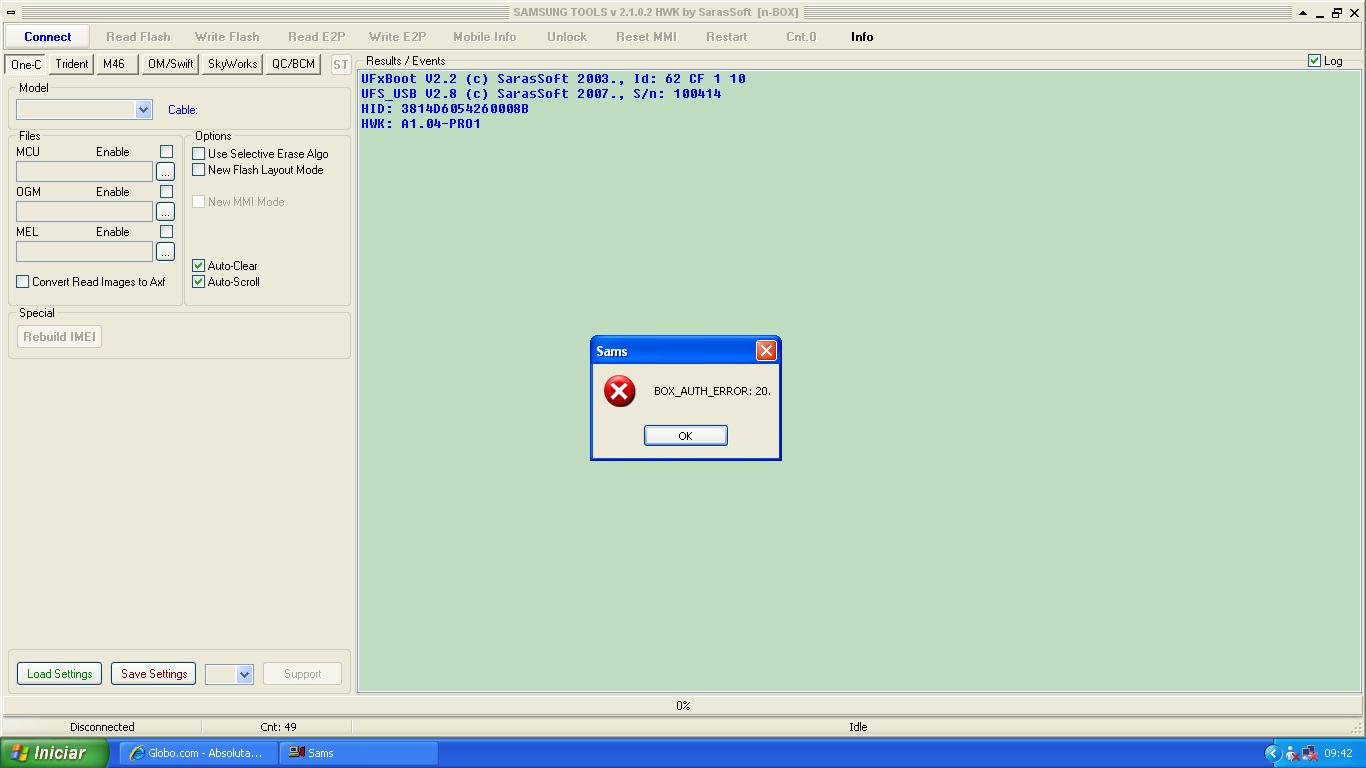Click the Mobile Info toolbar button
1366x768 pixels.
point(485,37)
